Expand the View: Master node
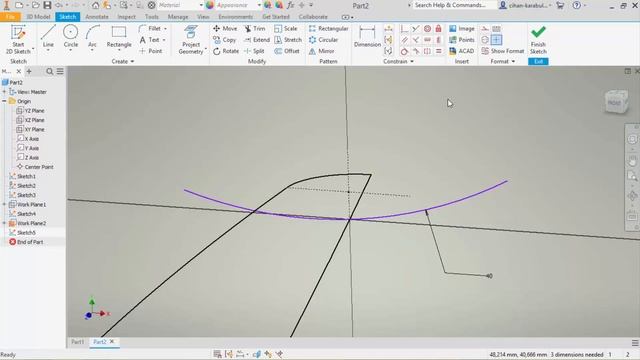The height and width of the screenshot is (360, 640). coord(4,92)
